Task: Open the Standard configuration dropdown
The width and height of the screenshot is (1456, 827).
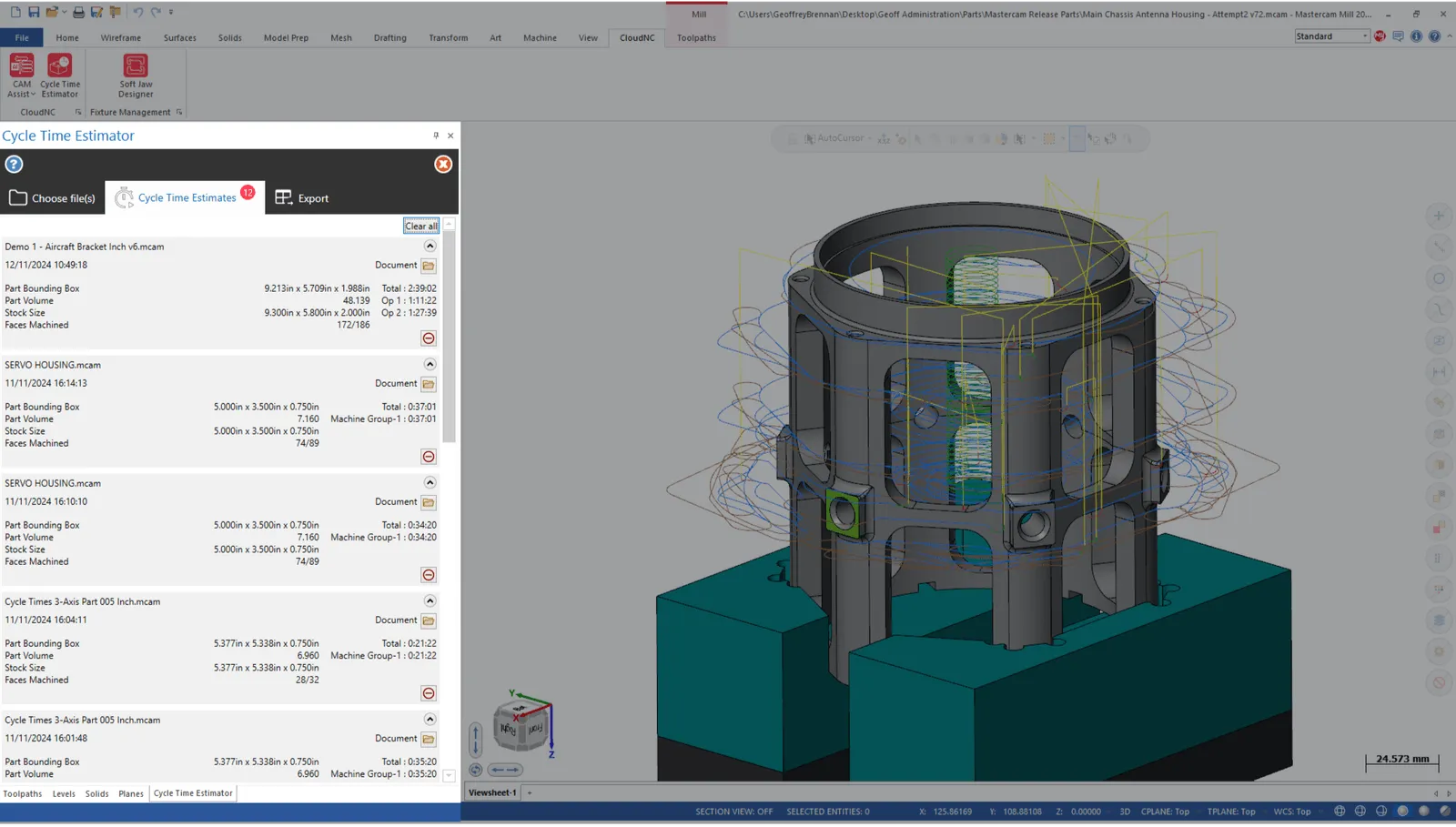Action: 1332,36
